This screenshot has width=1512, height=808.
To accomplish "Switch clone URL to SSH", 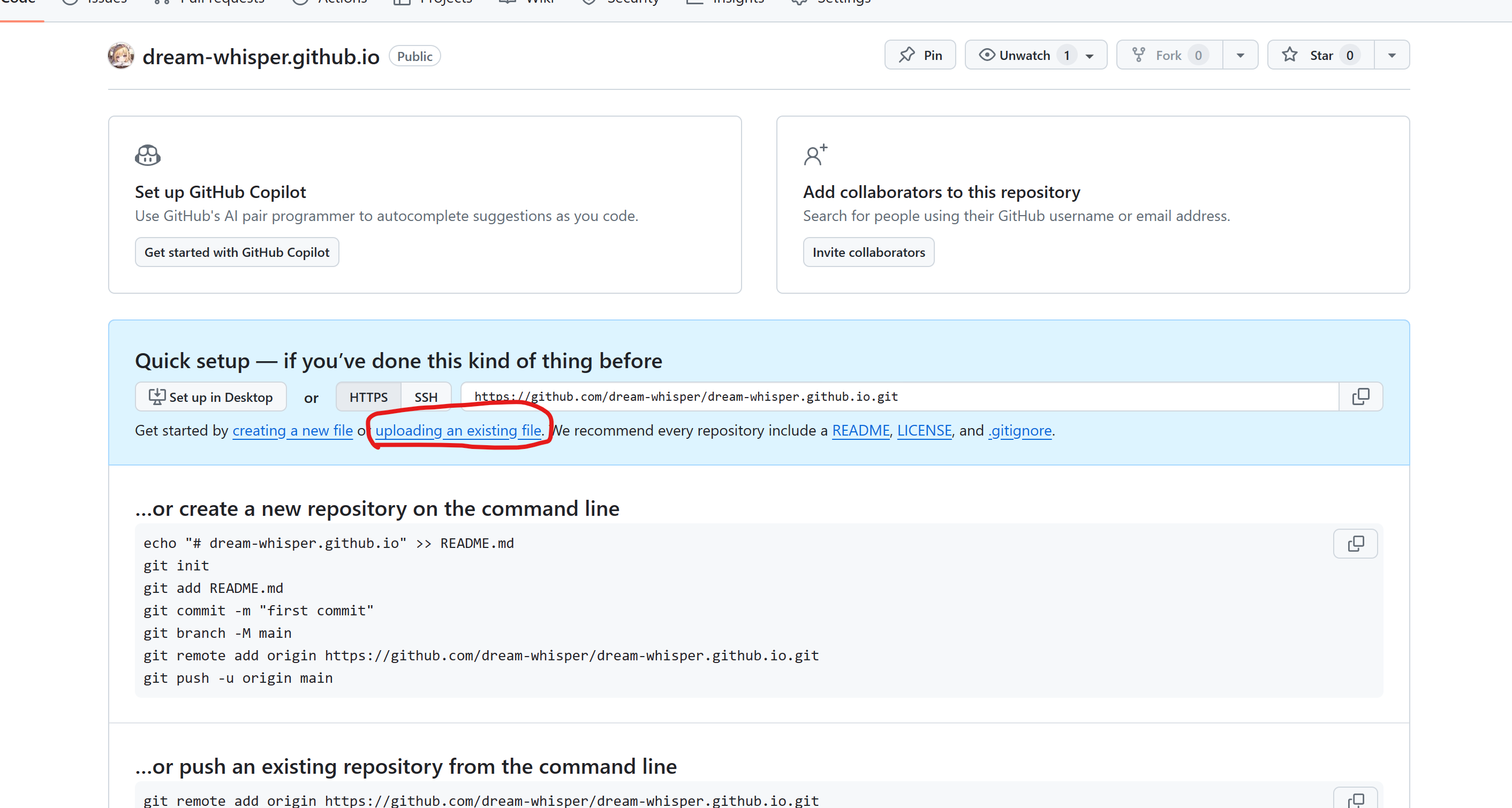I will pyautogui.click(x=426, y=397).
